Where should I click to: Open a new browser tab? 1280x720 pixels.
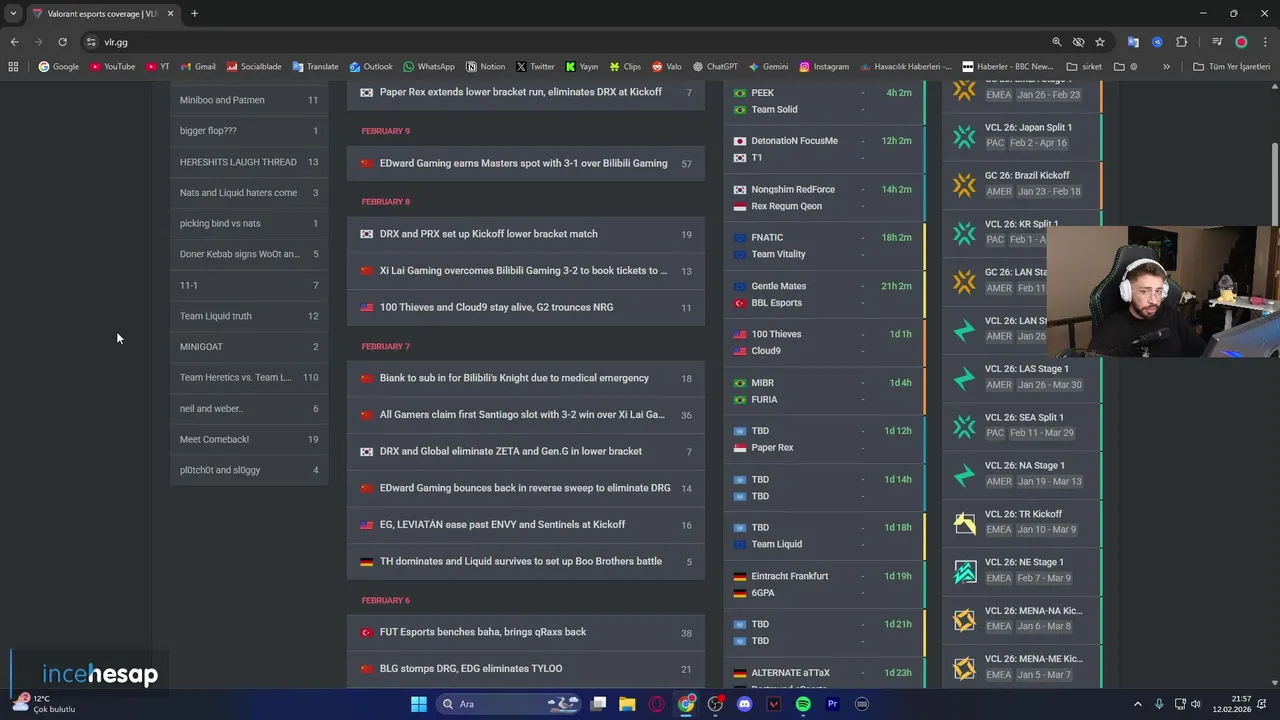click(194, 14)
